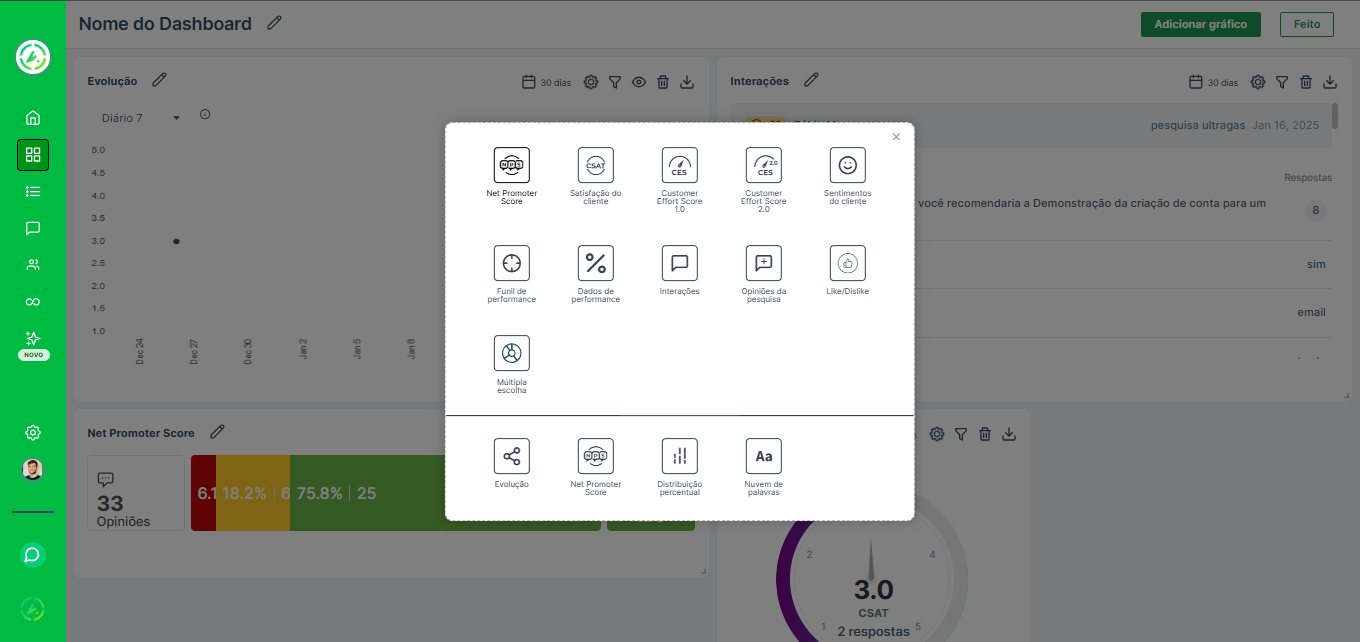Download the CSAT gauge panel

1009,434
